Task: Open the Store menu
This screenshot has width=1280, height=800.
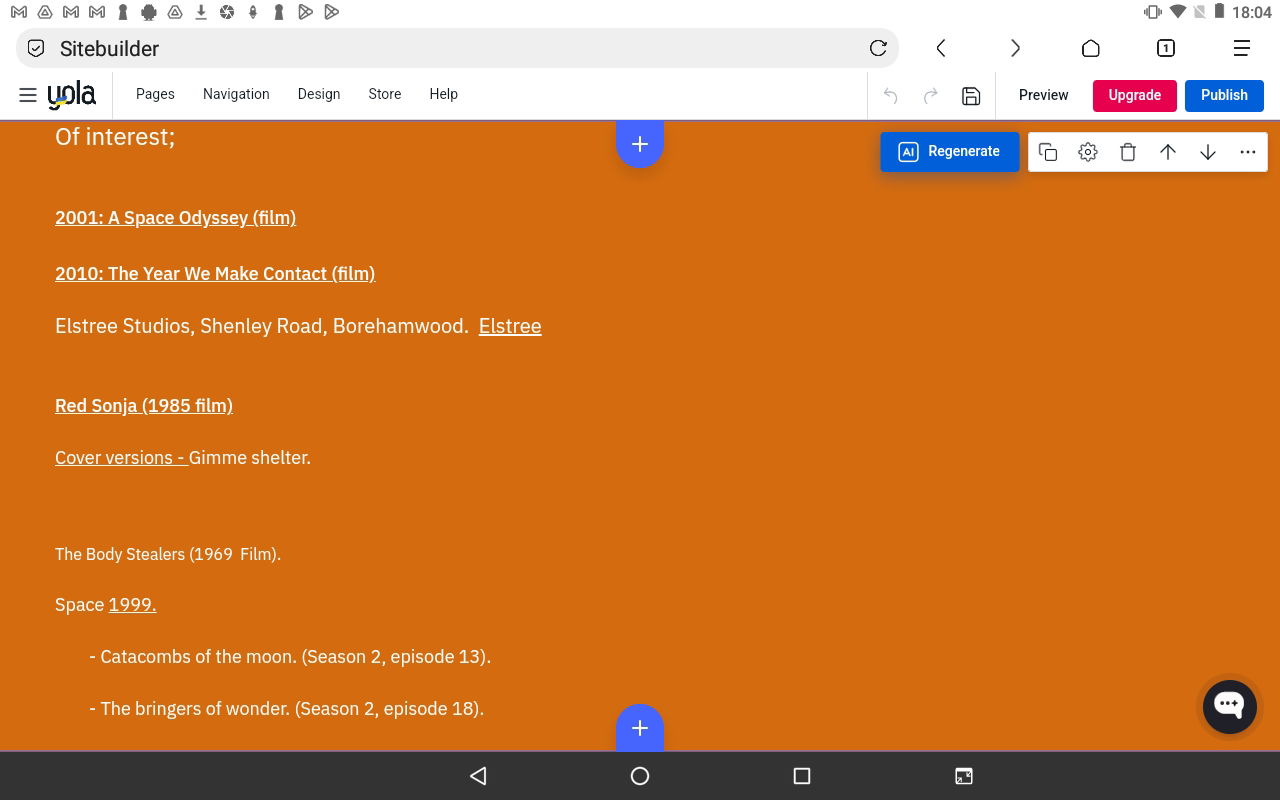Action: (x=385, y=94)
